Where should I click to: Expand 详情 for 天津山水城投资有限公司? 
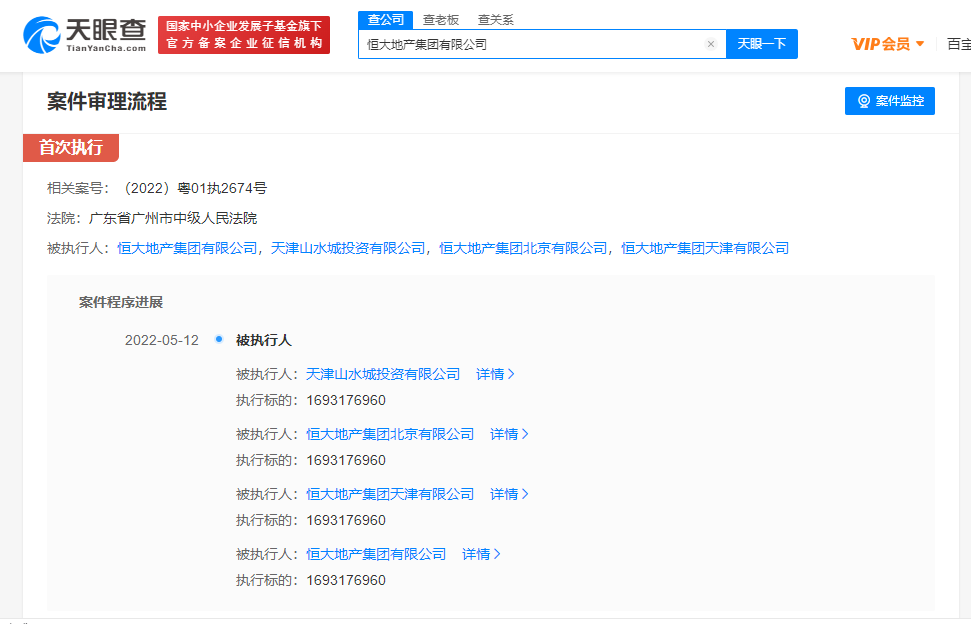(495, 375)
